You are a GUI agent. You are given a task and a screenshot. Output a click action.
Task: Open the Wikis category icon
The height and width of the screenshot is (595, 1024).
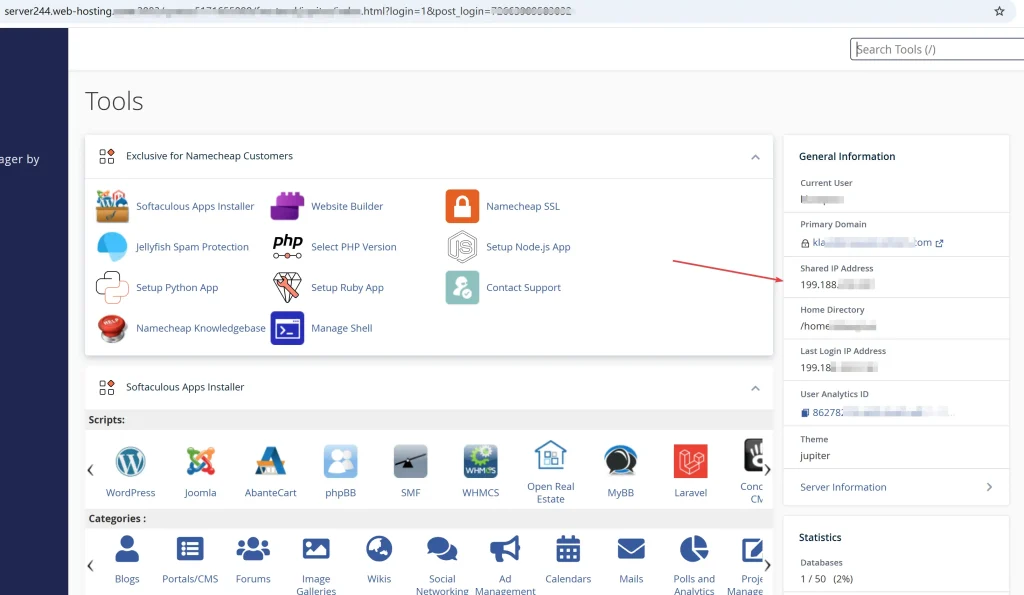[379, 549]
